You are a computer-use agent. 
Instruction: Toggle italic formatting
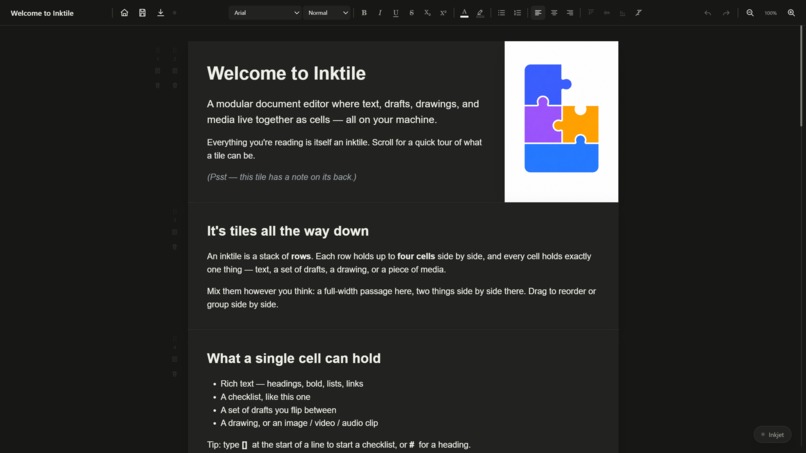380,13
